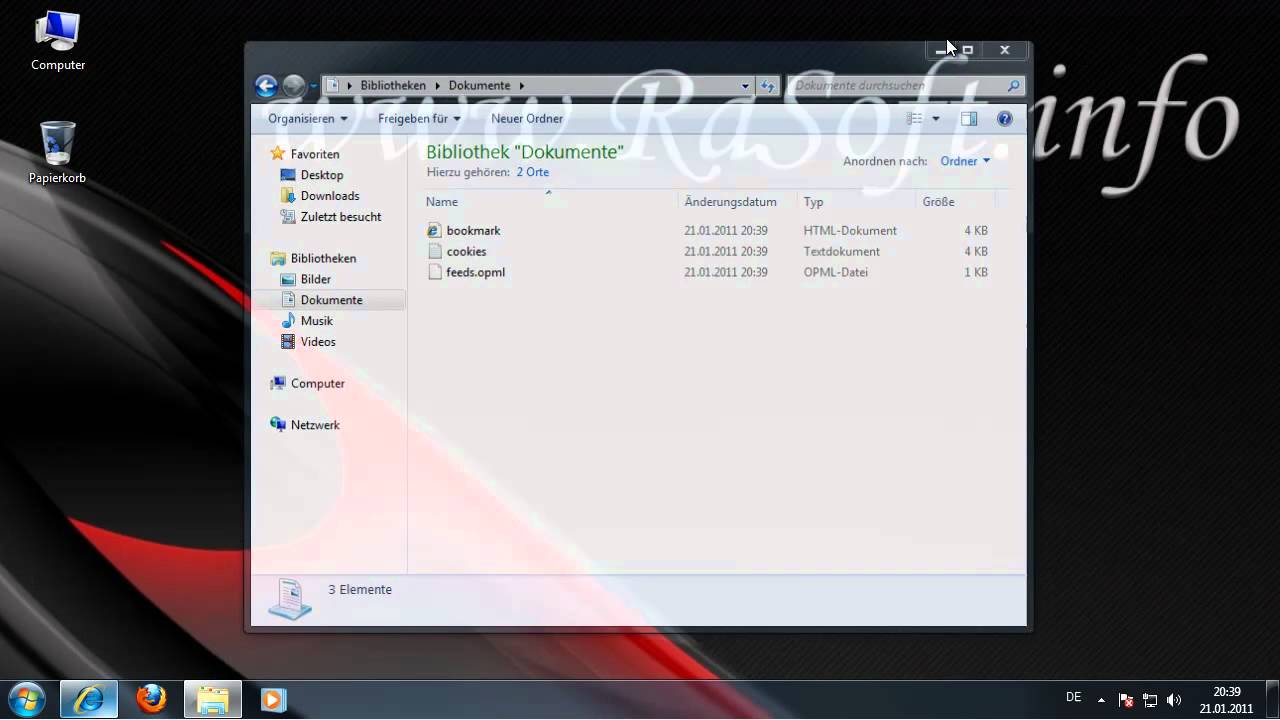Open recent locations dropdown beside forward arrow
The width and height of the screenshot is (1280, 720).
pos(313,86)
